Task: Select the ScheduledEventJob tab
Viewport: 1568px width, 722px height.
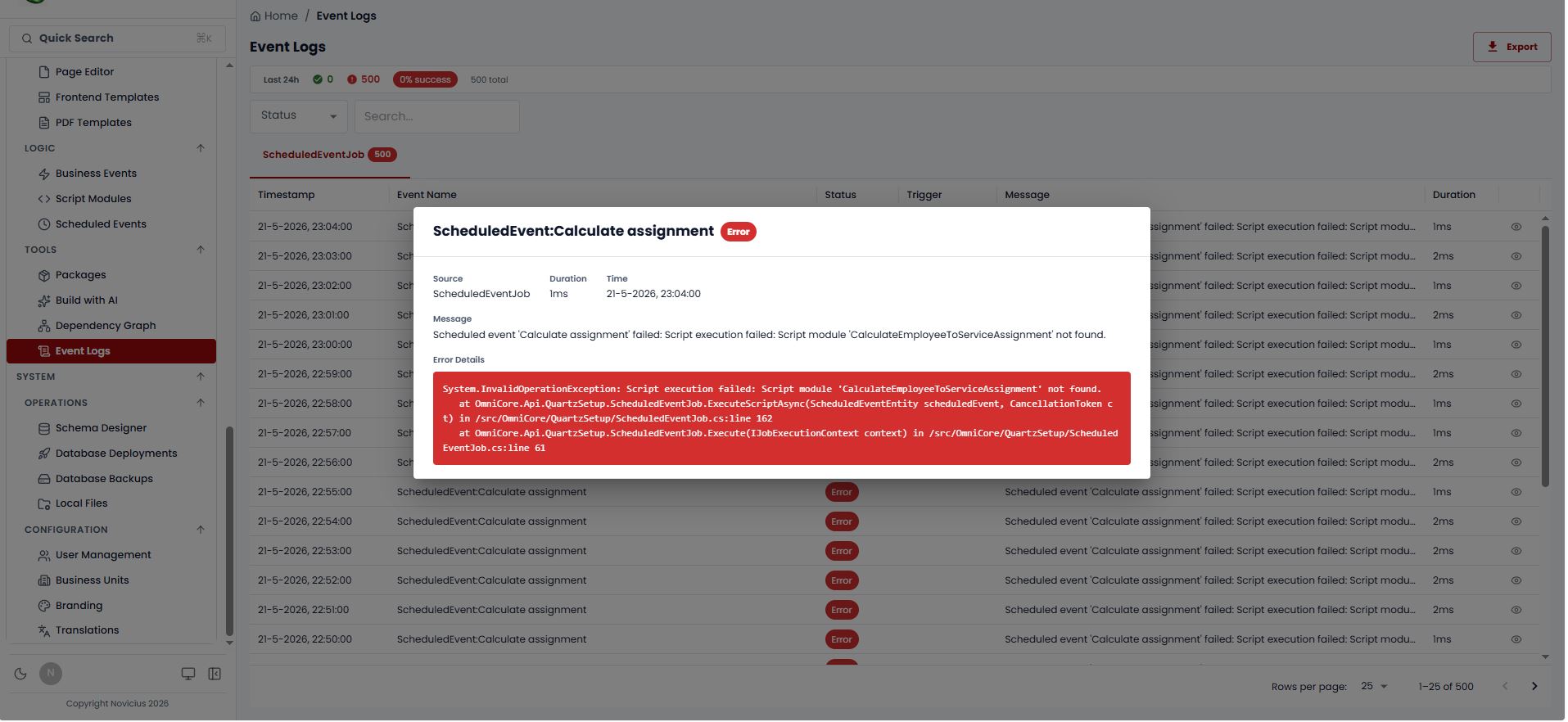Action: pyautogui.click(x=329, y=155)
